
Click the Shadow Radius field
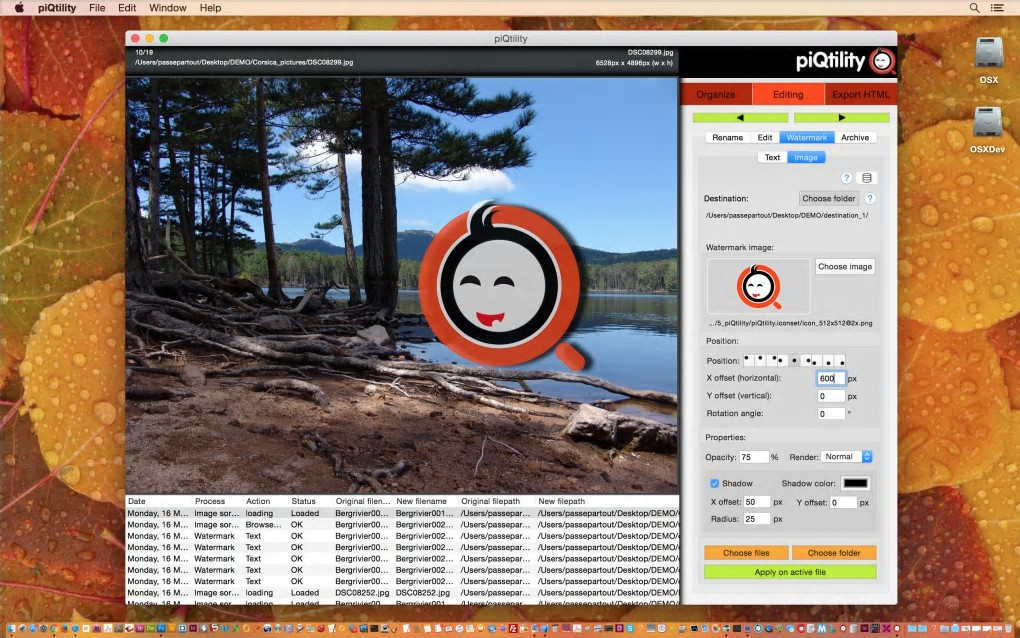(757, 519)
